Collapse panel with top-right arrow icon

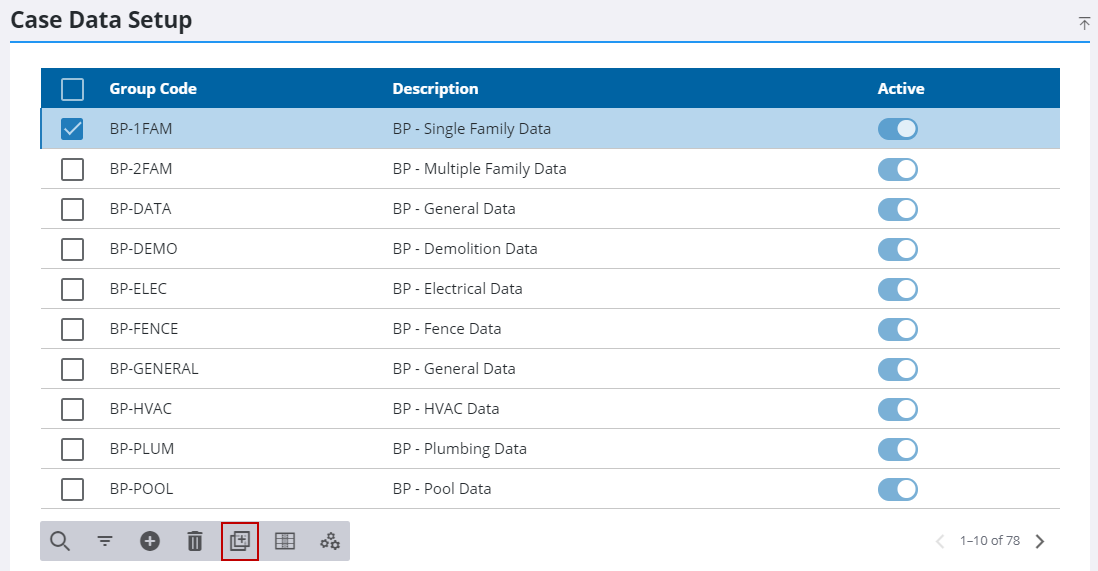[1084, 23]
